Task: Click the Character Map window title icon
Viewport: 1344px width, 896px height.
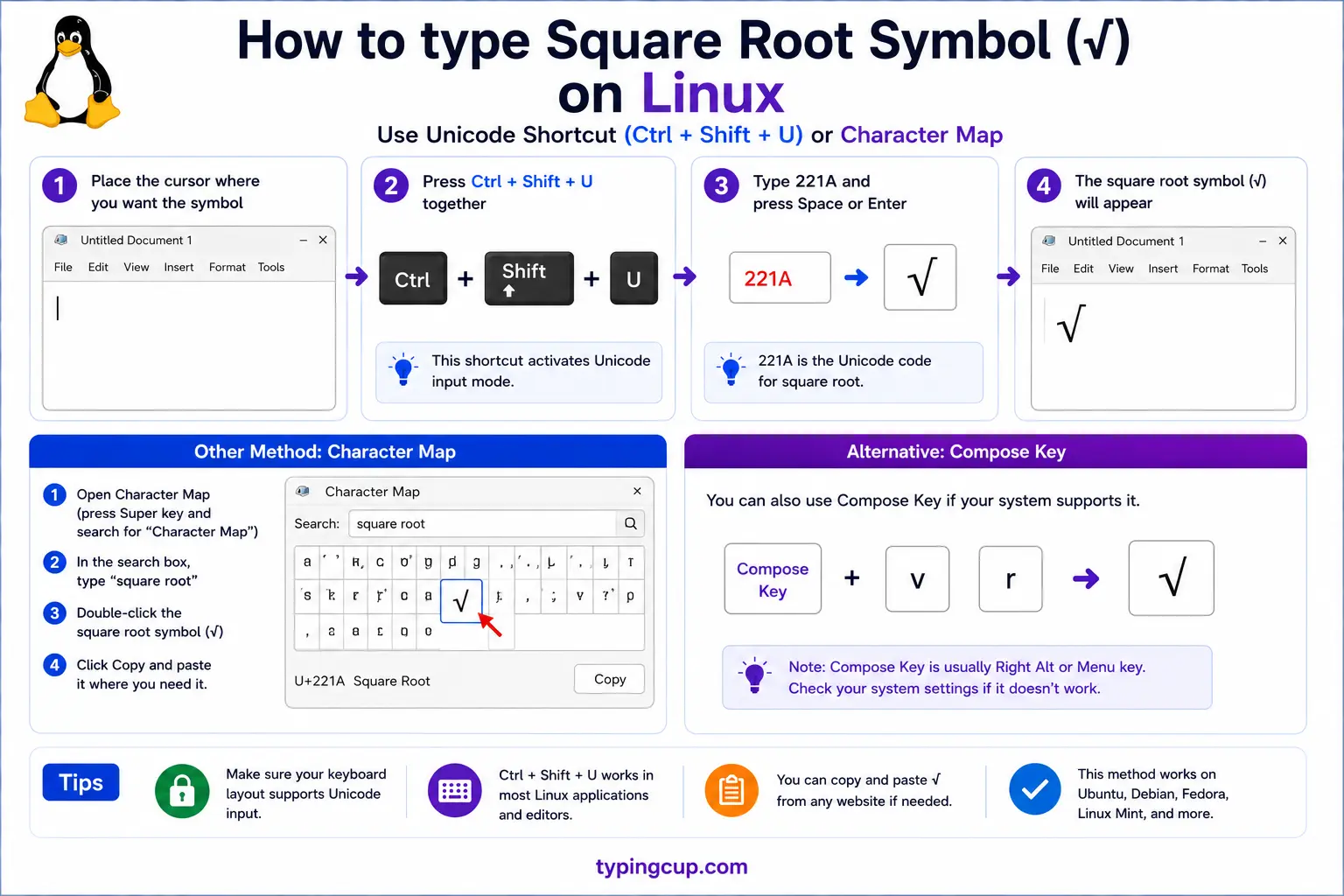Action: pos(303,492)
